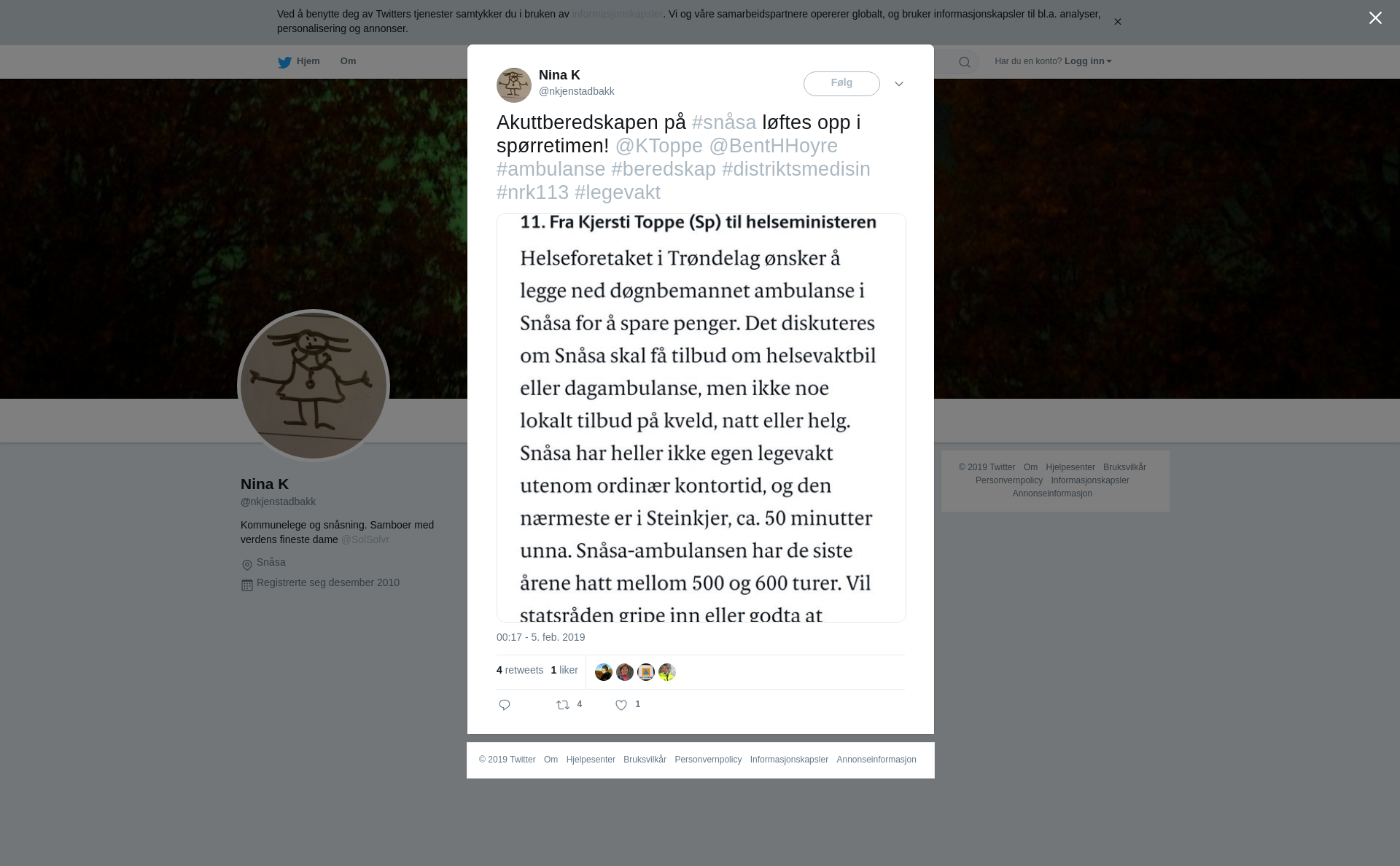Click the 00:17 - 5. feb. 2019 timestamp

click(540, 637)
